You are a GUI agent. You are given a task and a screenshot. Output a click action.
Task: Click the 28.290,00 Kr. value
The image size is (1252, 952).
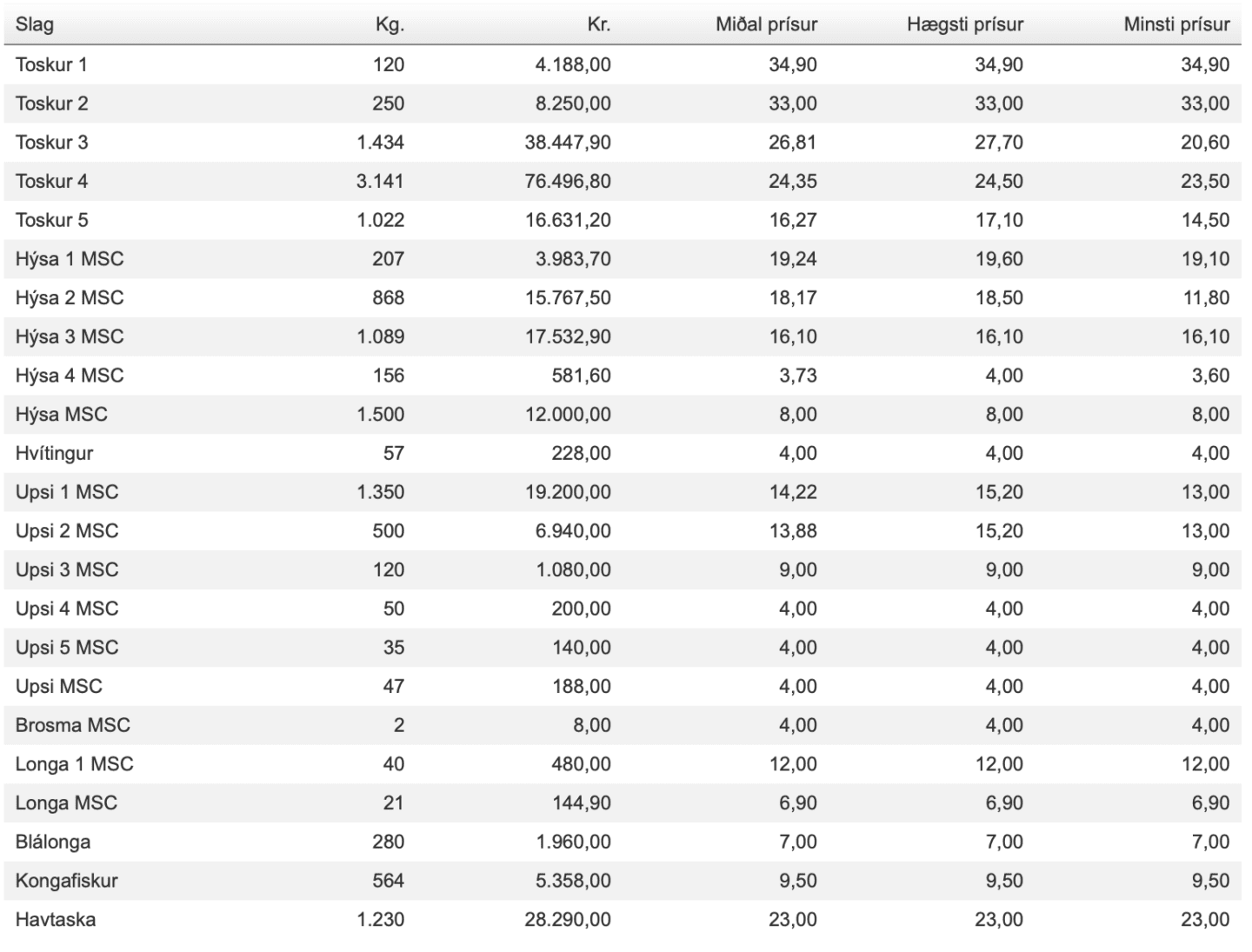pos(568,919)
